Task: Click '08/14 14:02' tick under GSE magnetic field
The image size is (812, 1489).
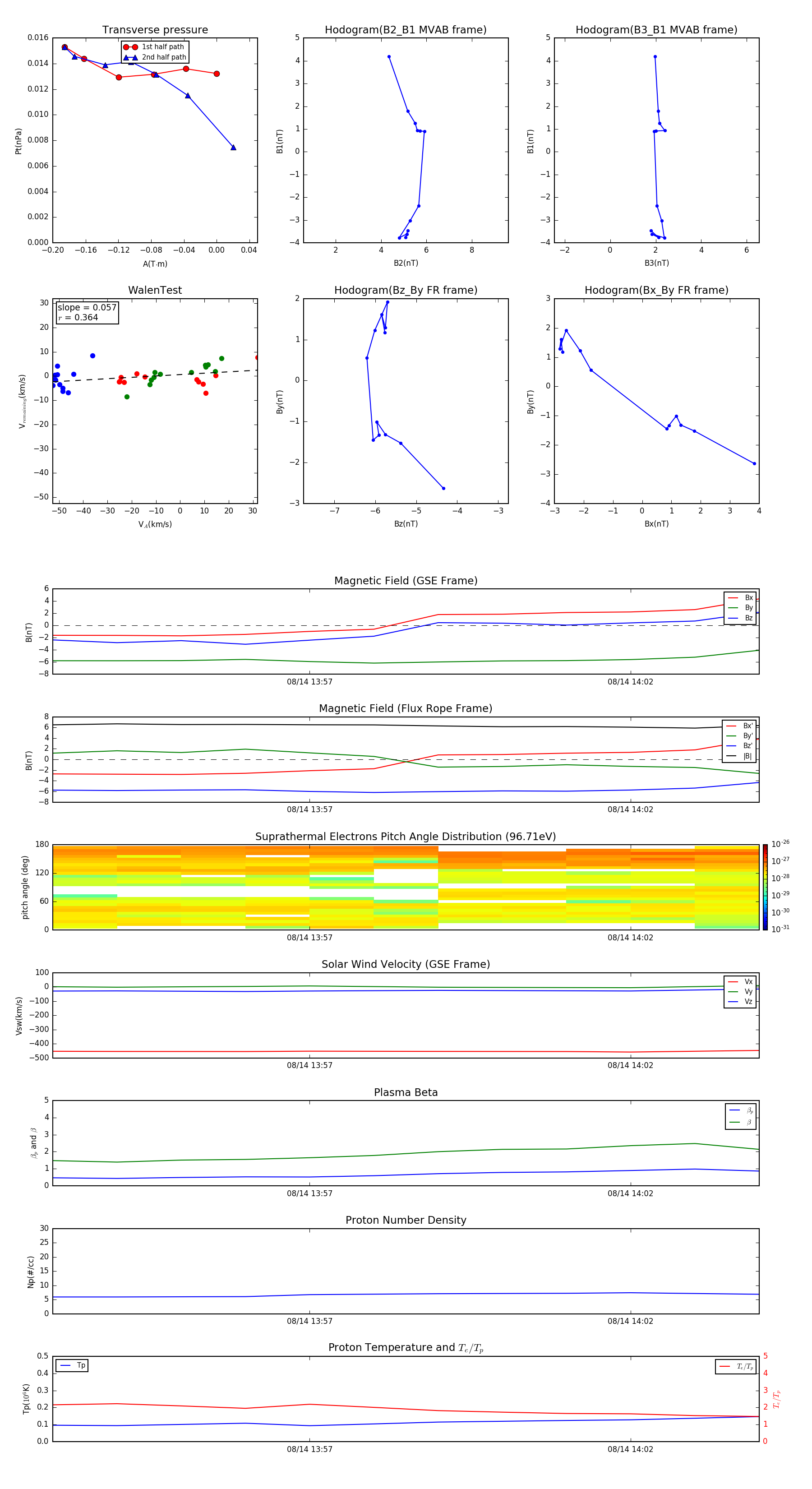Action: pyautogui.click(x=630, y=682)
